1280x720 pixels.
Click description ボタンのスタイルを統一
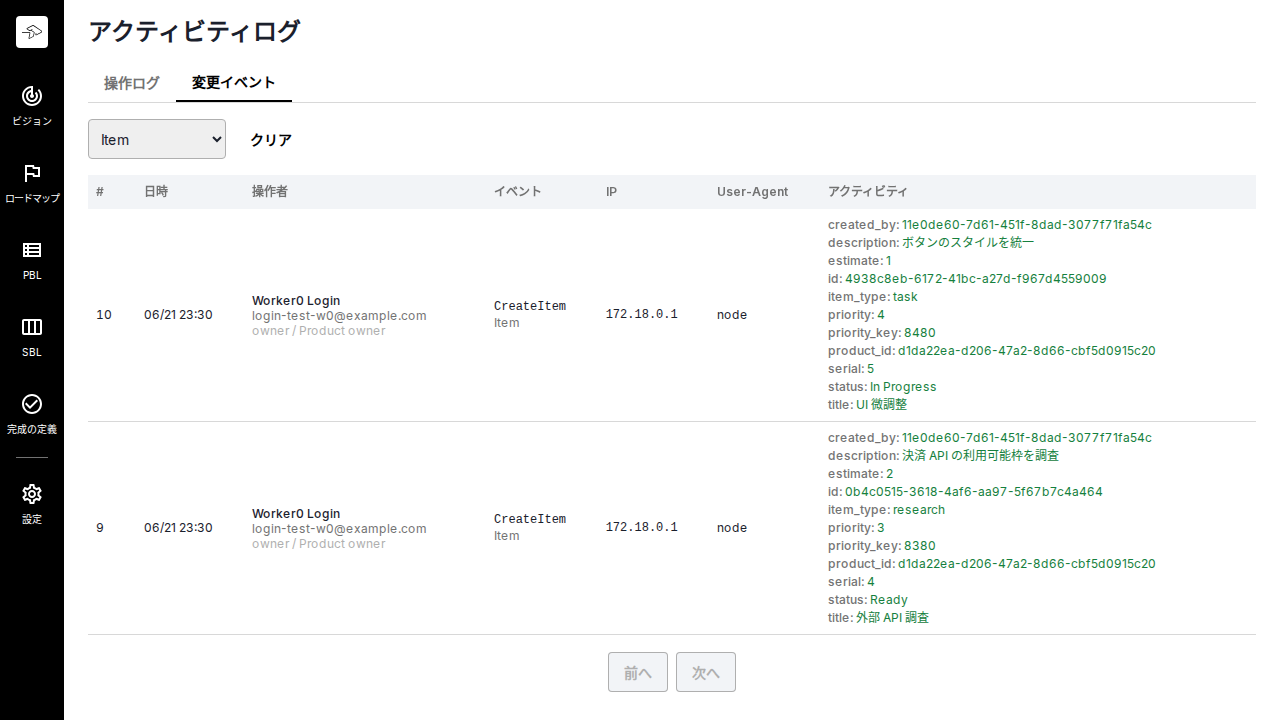coord(968,243)
